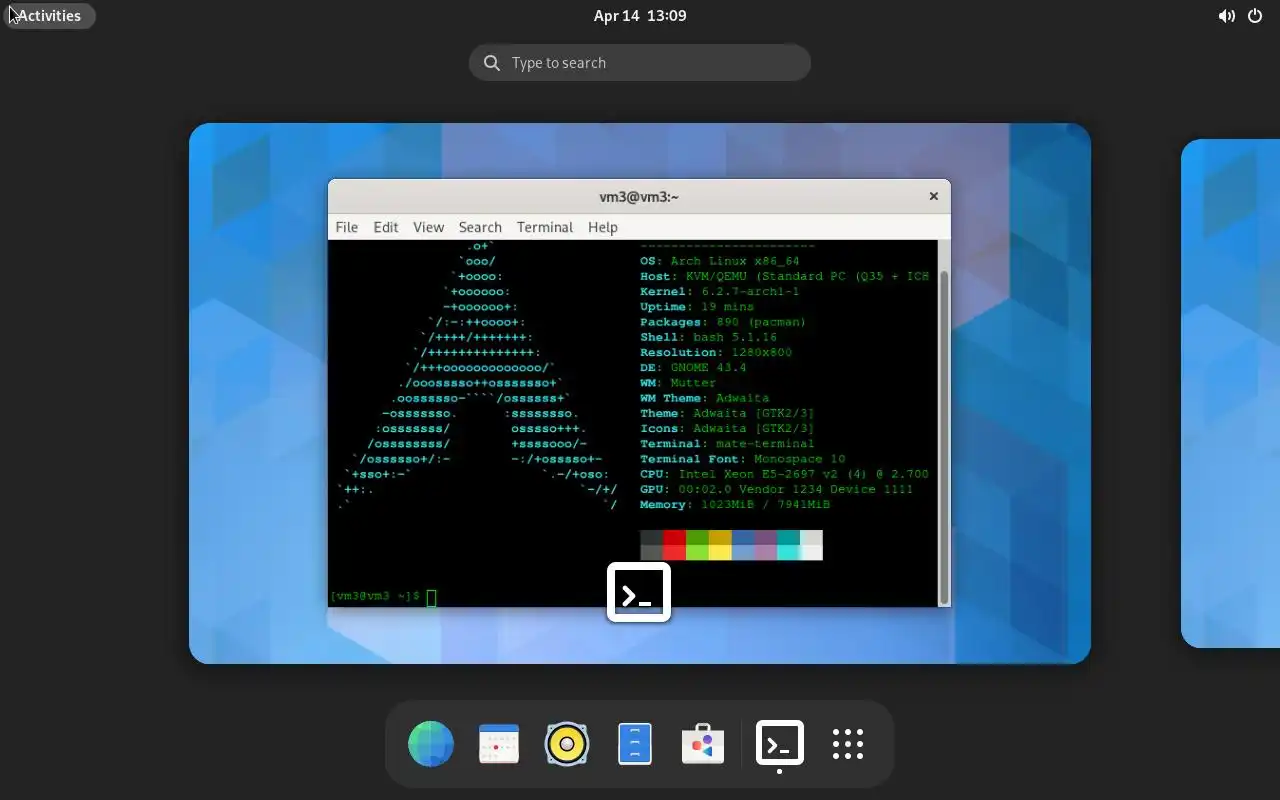1280x800 pixels.
Task: Open the web browser from the dock
Action: tap(431, 744)
